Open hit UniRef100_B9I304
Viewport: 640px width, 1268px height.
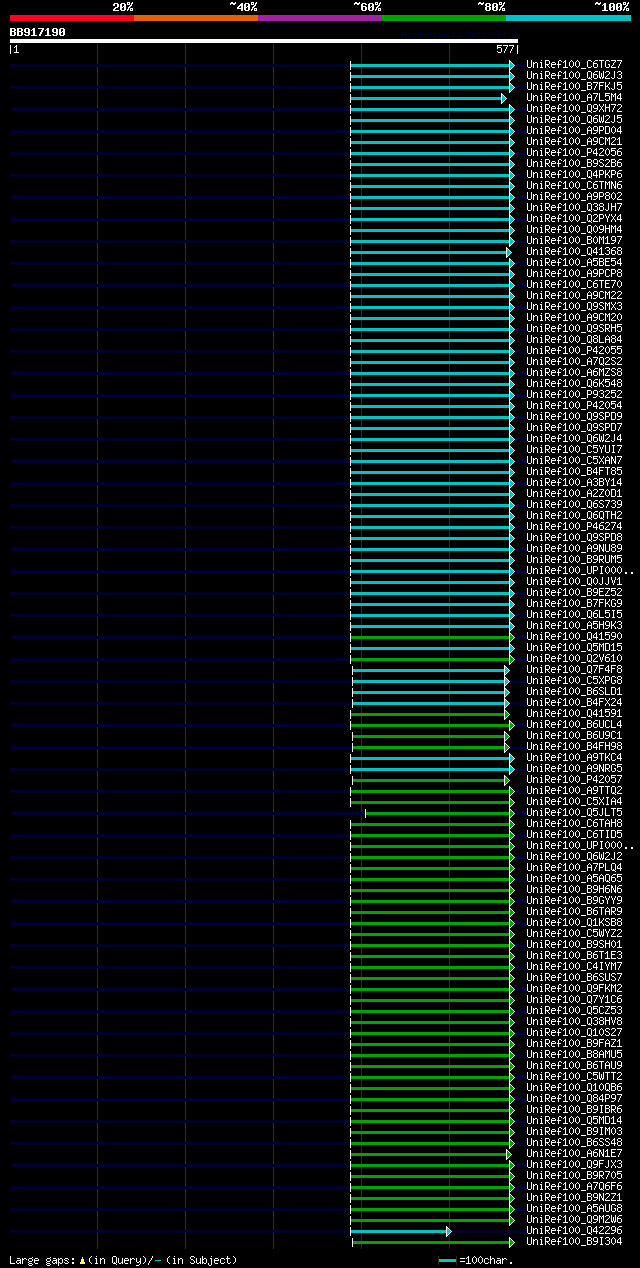click(574, 1242)
